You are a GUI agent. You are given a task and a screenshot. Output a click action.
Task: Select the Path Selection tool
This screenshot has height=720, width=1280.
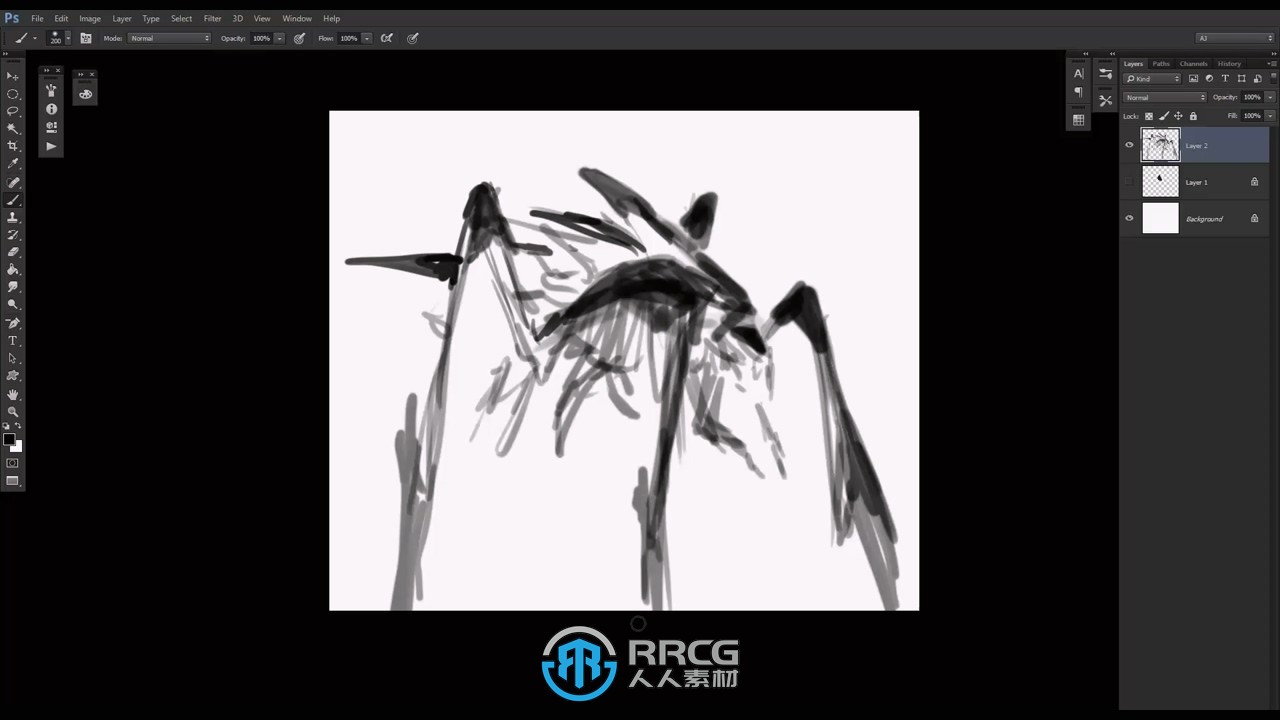pyautogui.click(x=13, y=359)
